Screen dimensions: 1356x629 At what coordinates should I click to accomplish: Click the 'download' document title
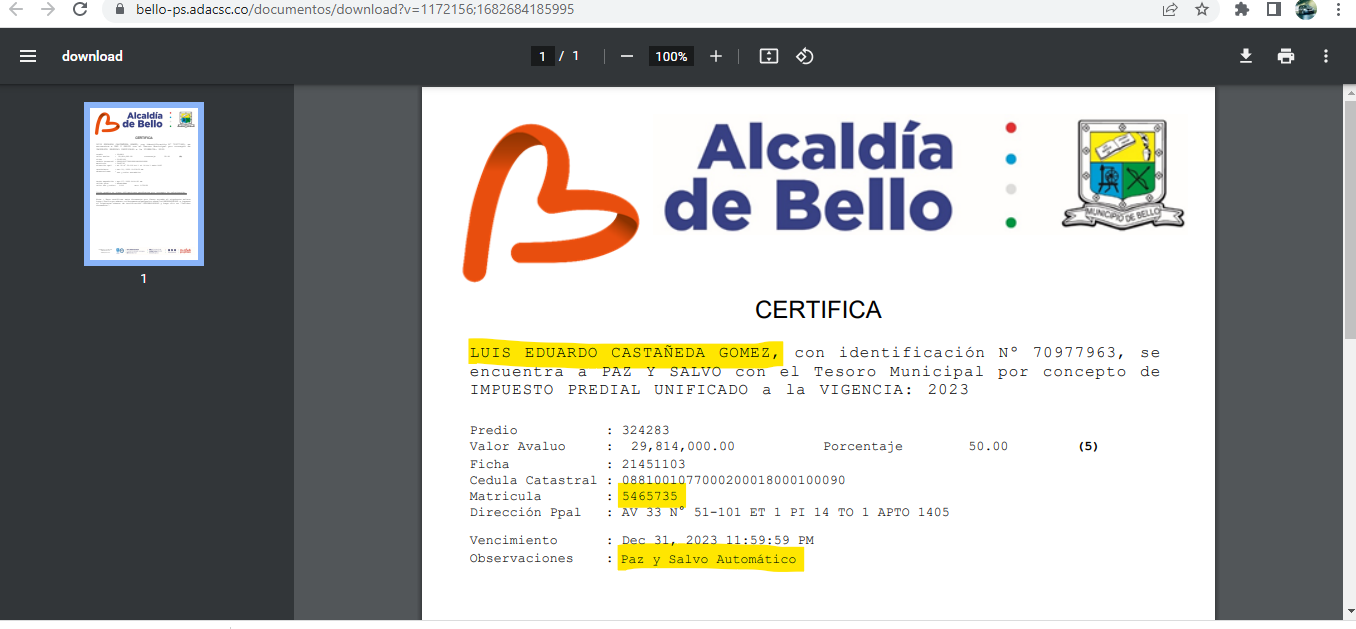(x=92, y=56)
